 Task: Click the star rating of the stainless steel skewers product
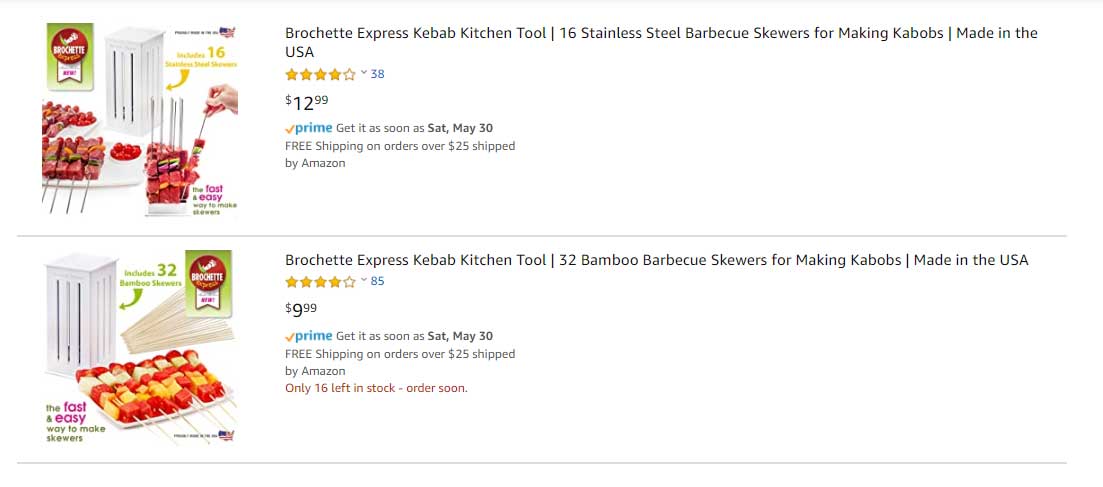pos(320,74)
